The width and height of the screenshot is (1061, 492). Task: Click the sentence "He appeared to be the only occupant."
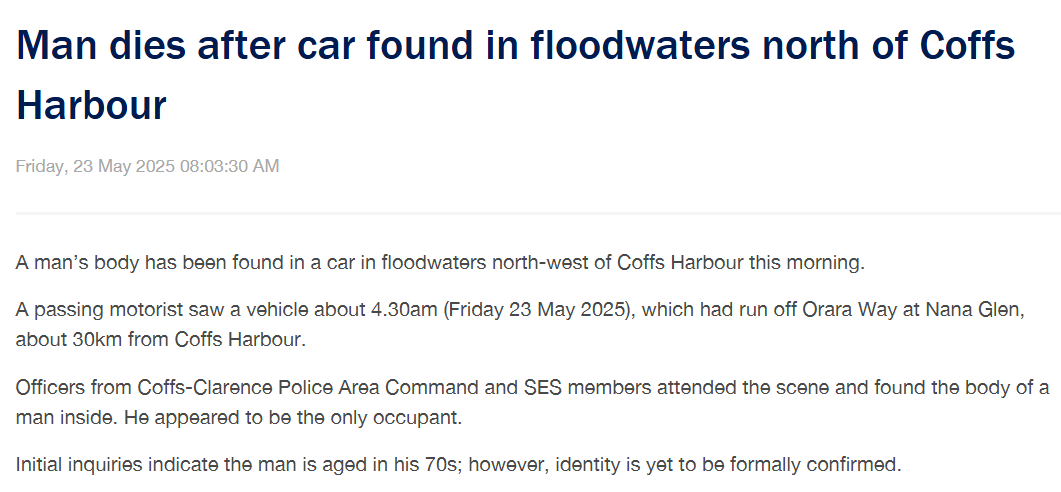click(293, 417)
